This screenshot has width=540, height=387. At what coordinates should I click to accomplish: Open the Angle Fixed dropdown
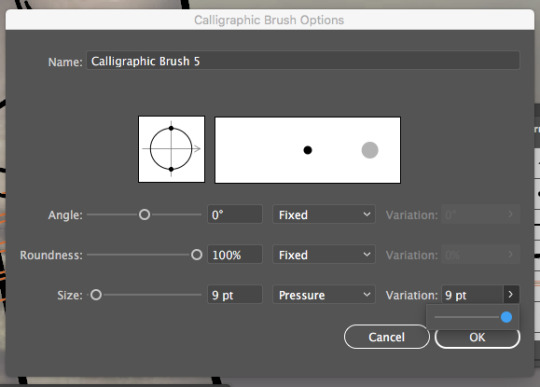click(324, 215)
